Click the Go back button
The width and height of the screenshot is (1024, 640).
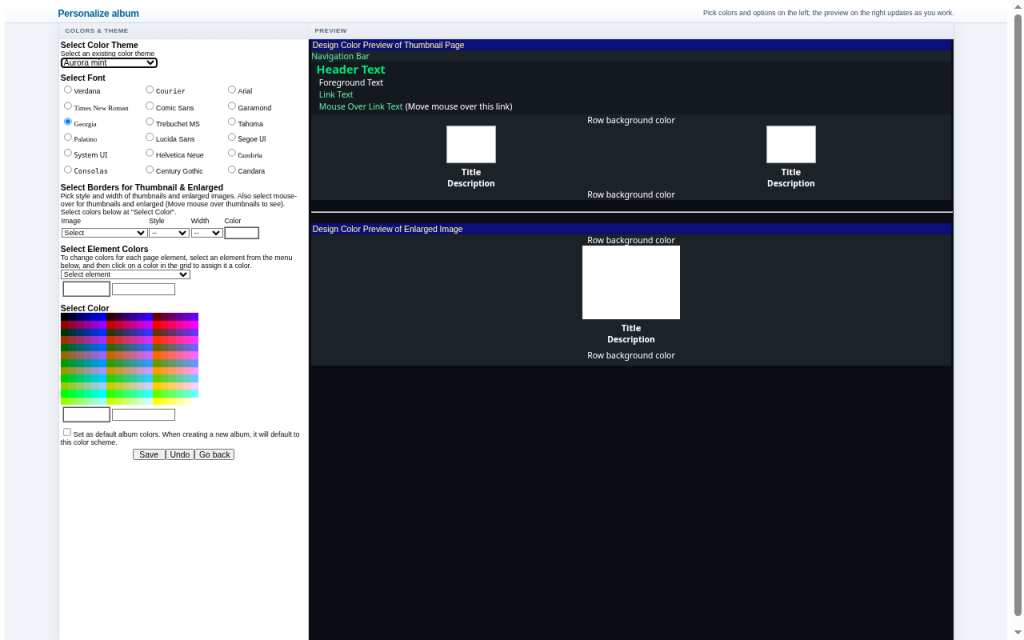[x=214, y=455]
